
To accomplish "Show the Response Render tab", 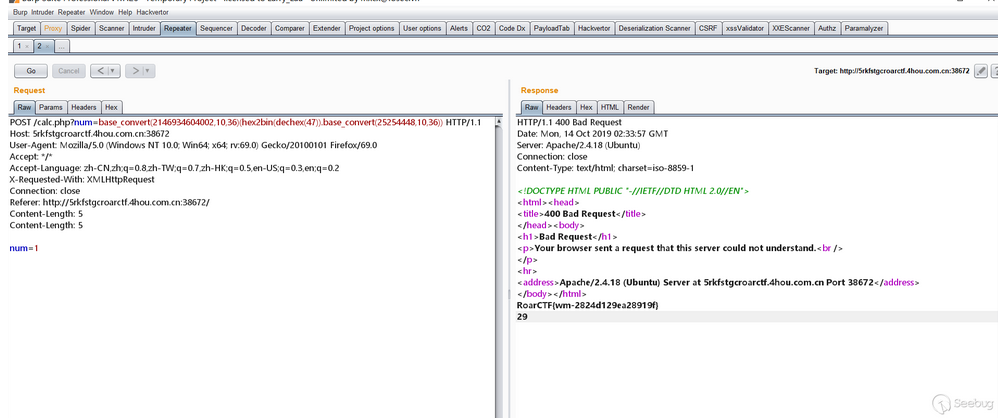I will point(638,108).
